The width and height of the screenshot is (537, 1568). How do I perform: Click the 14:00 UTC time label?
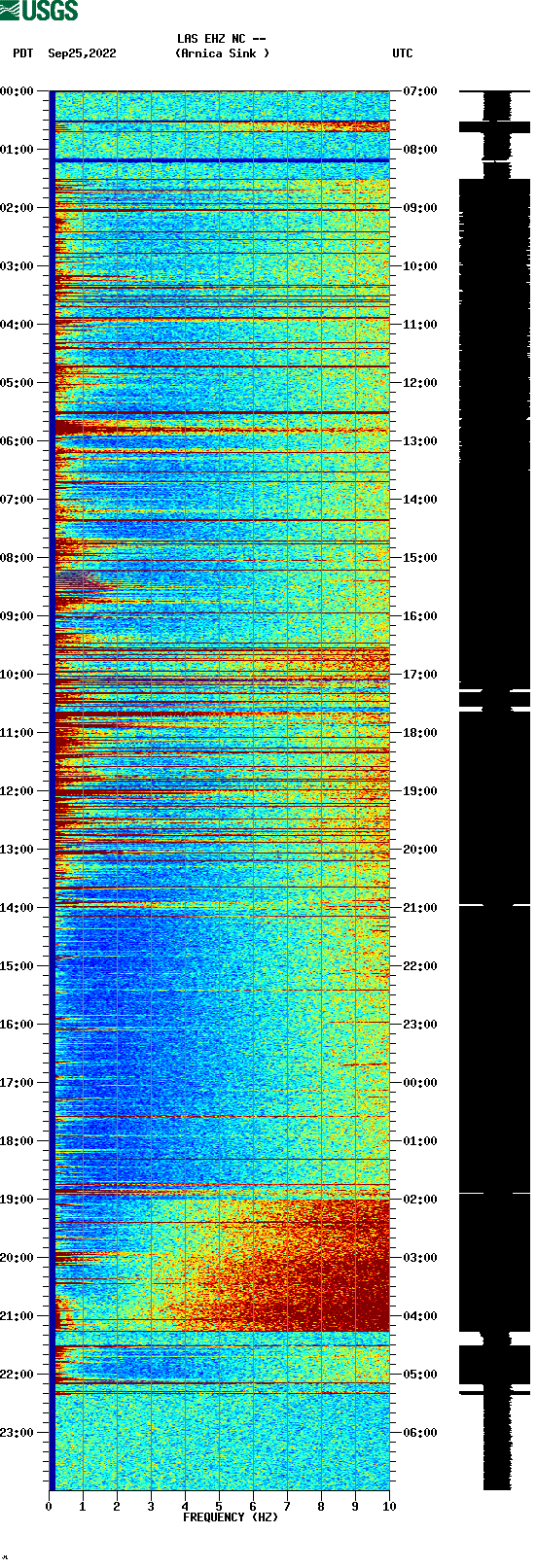point(420,500)
